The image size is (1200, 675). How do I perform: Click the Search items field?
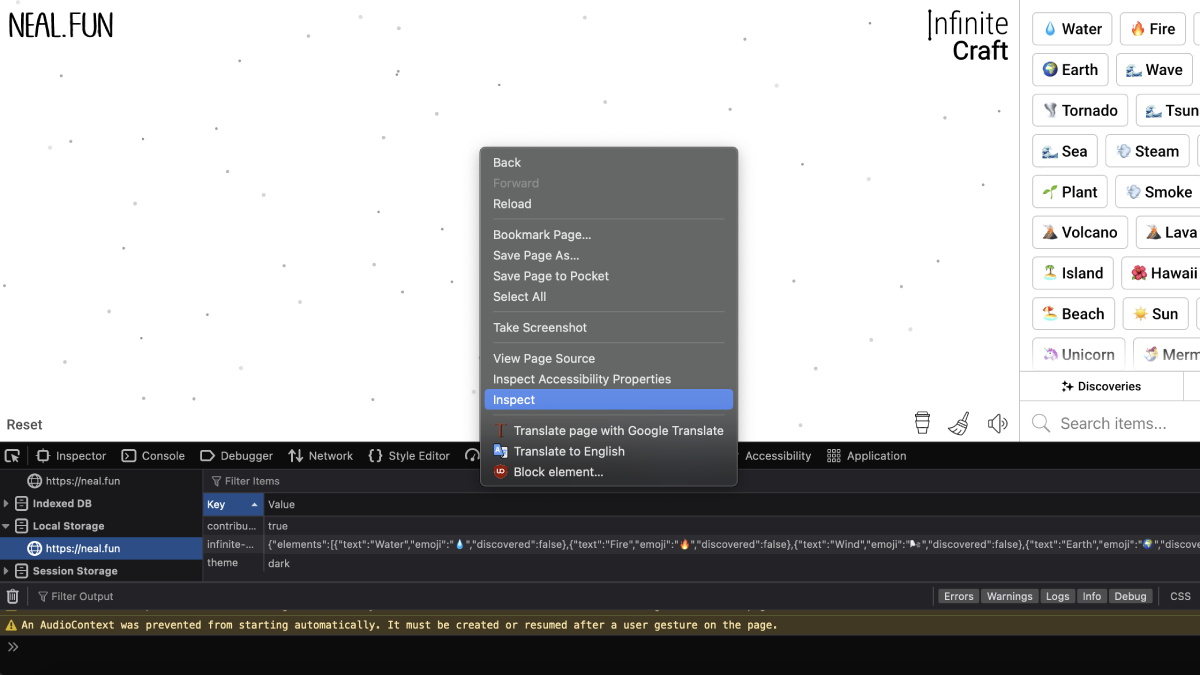coord(1120,423)
